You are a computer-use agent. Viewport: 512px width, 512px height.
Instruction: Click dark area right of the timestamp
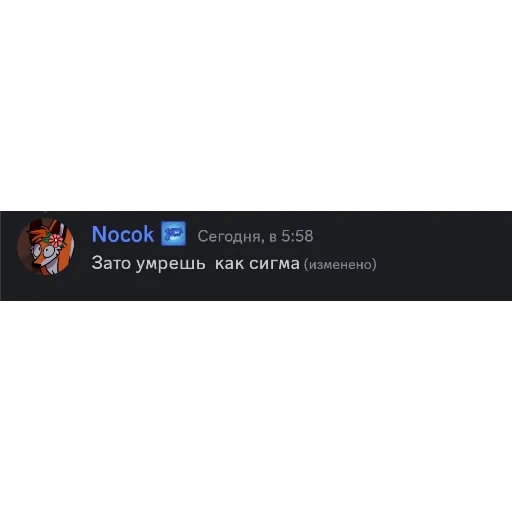(413, 236)
